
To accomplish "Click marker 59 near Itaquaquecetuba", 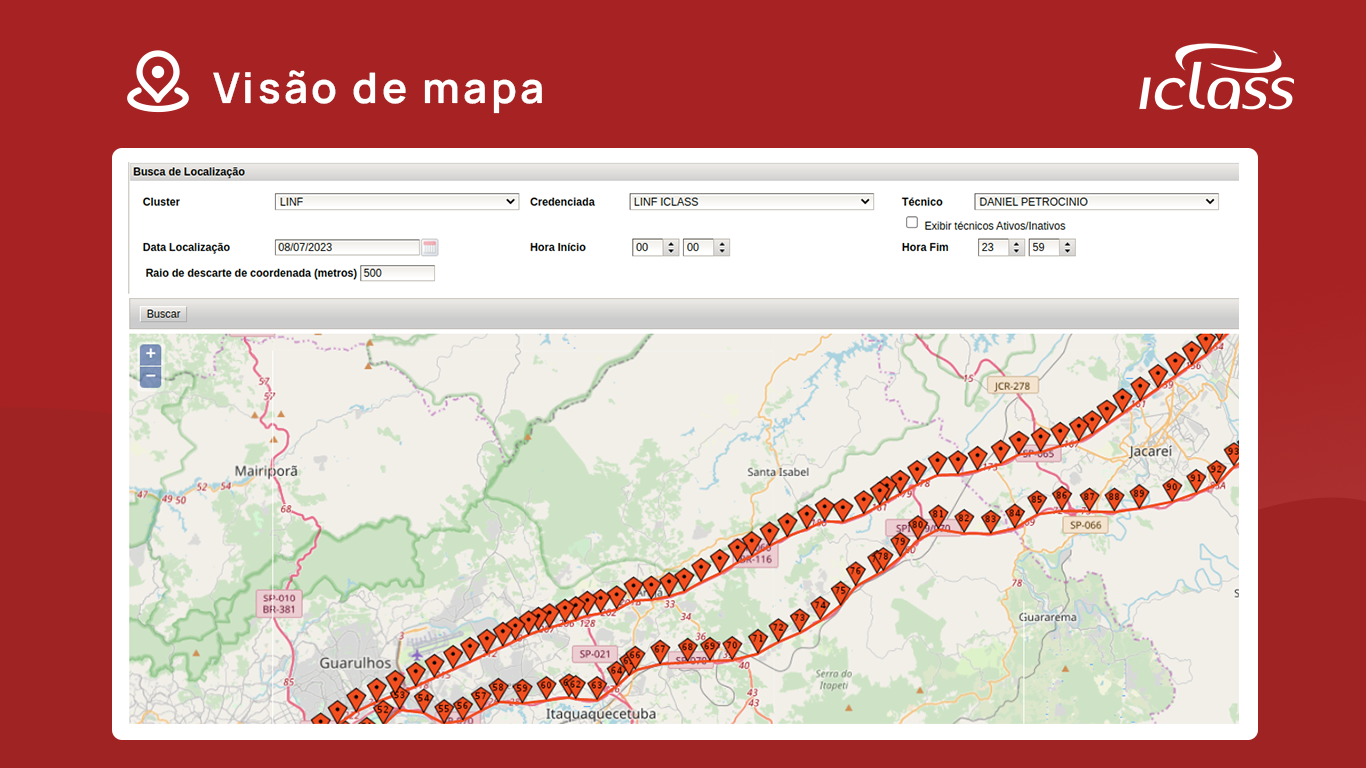I will pos(522,688).
